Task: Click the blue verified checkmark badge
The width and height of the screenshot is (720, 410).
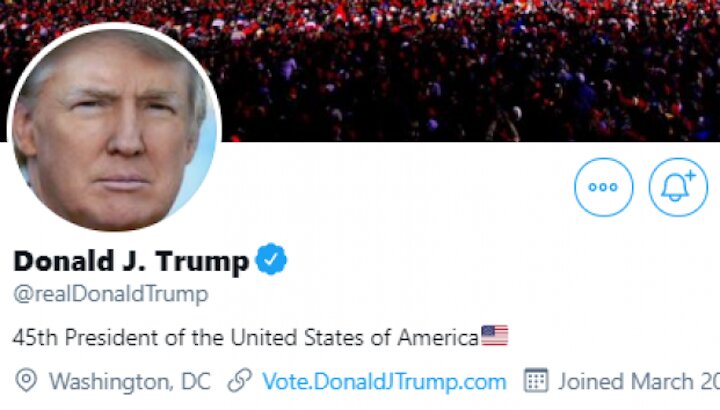Action: pyautogui.click(x=271, y=259)
